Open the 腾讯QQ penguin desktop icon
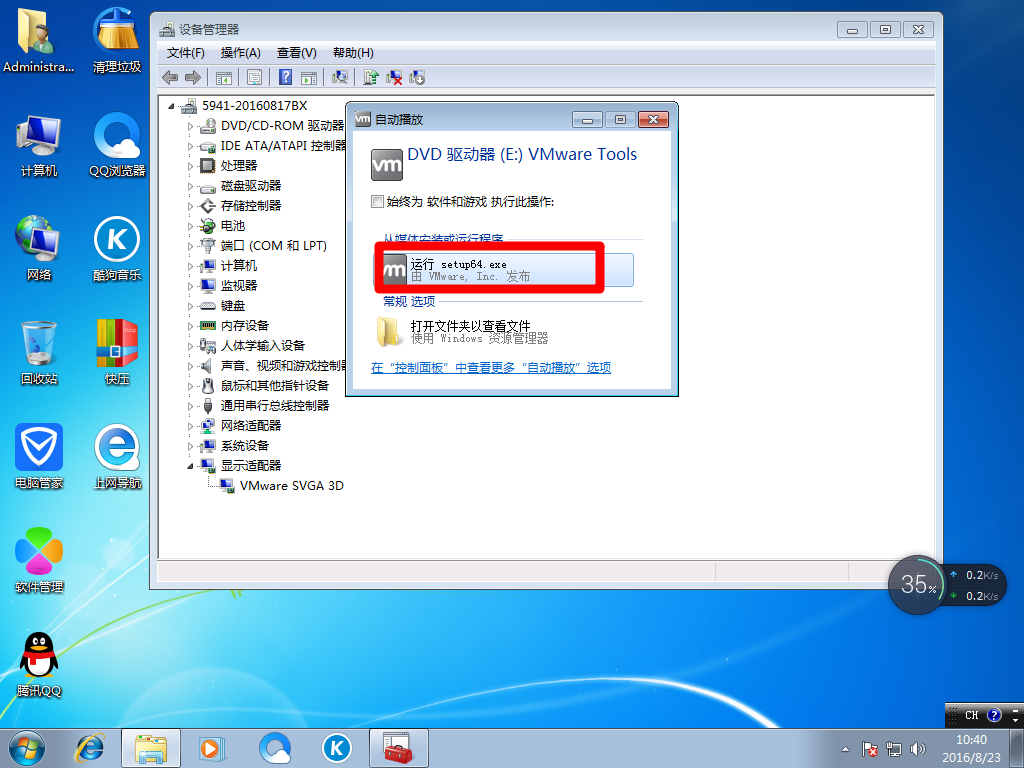1024x768 pixels. point(39,665)
